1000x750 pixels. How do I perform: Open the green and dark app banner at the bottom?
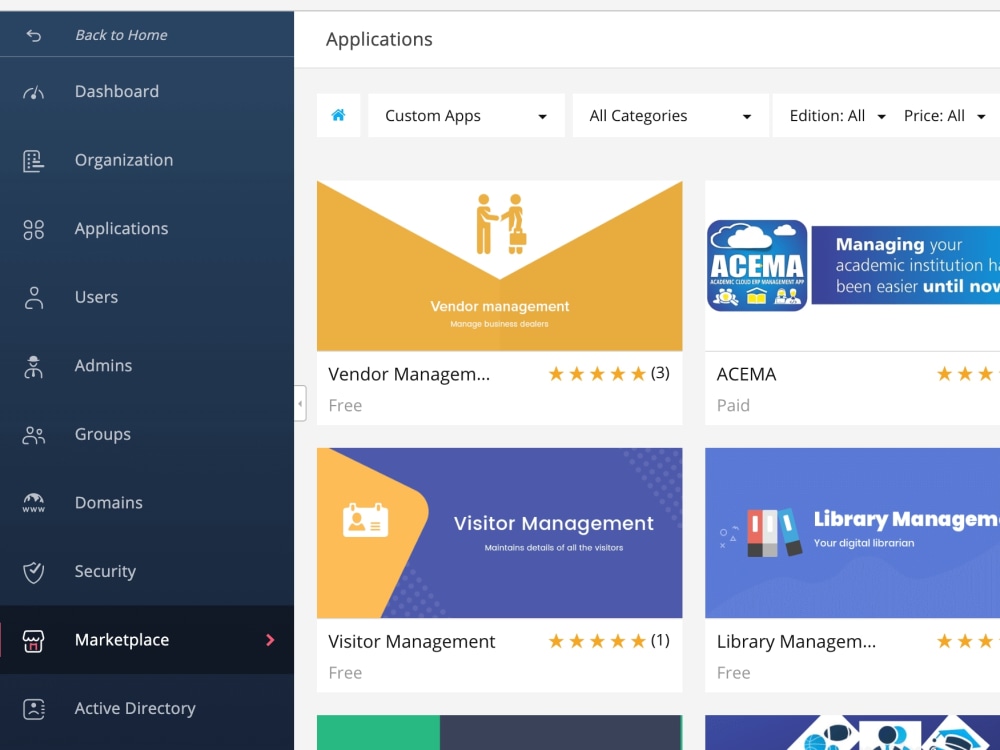pos(499,733)
